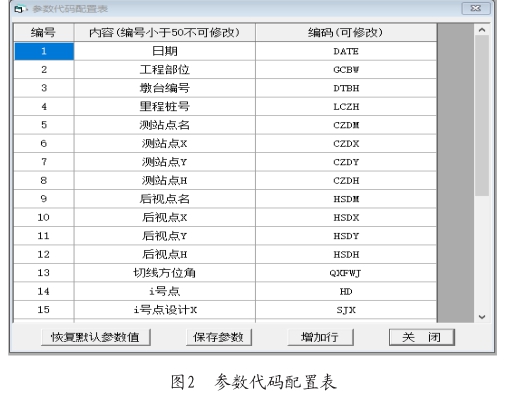Viewport: 509px width, 412px height.
Task: Select the DATE code cell
Action: click(x=346, y=51)
